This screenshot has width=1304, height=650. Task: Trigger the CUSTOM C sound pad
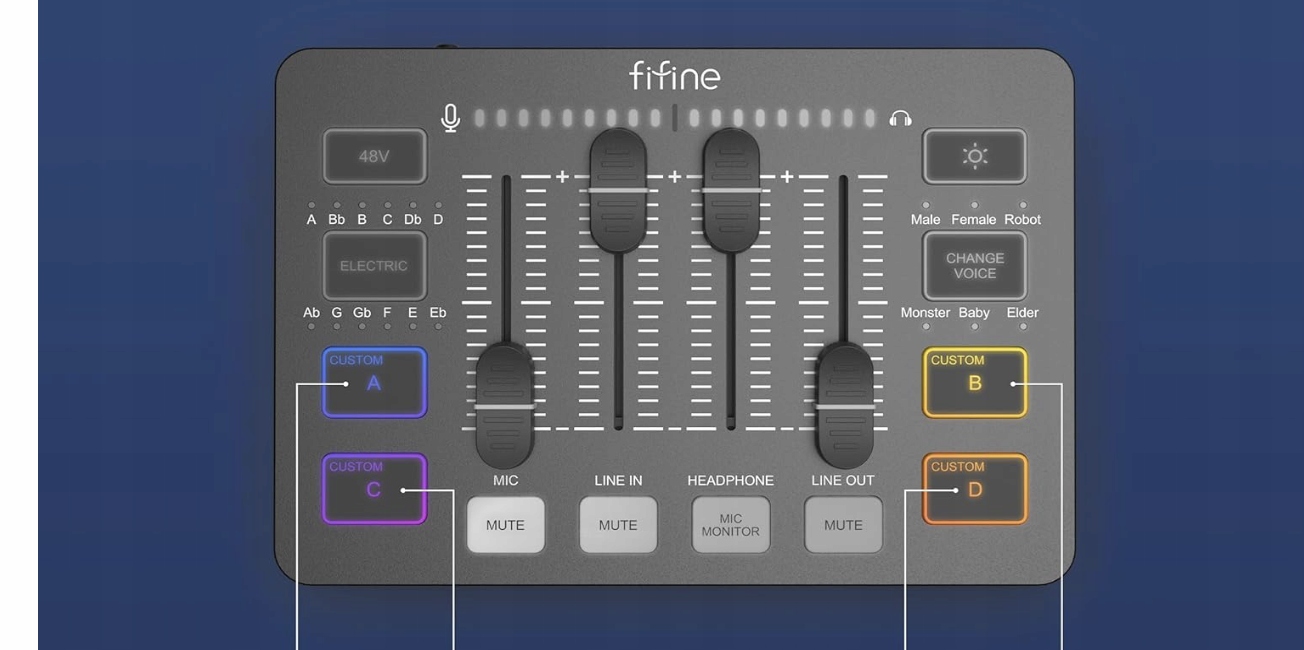click(375, 489)
